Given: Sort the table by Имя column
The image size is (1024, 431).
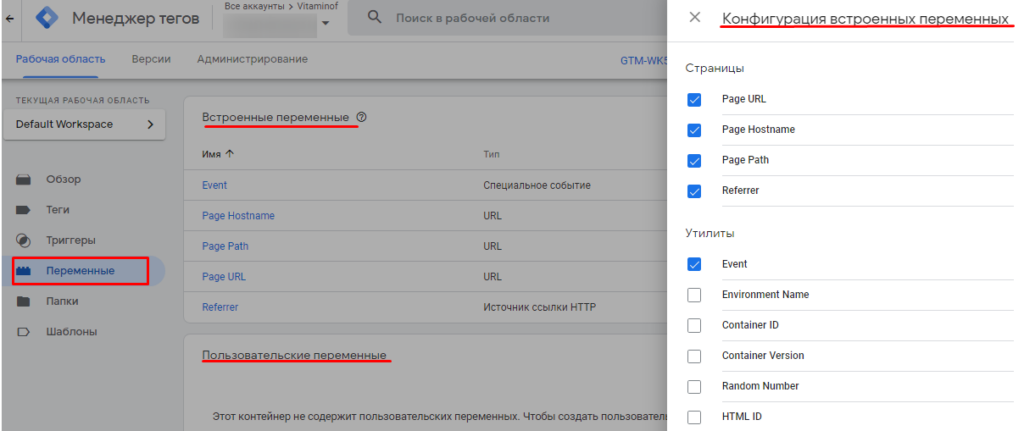Looking at the screenshot, I should coord(217,154).
